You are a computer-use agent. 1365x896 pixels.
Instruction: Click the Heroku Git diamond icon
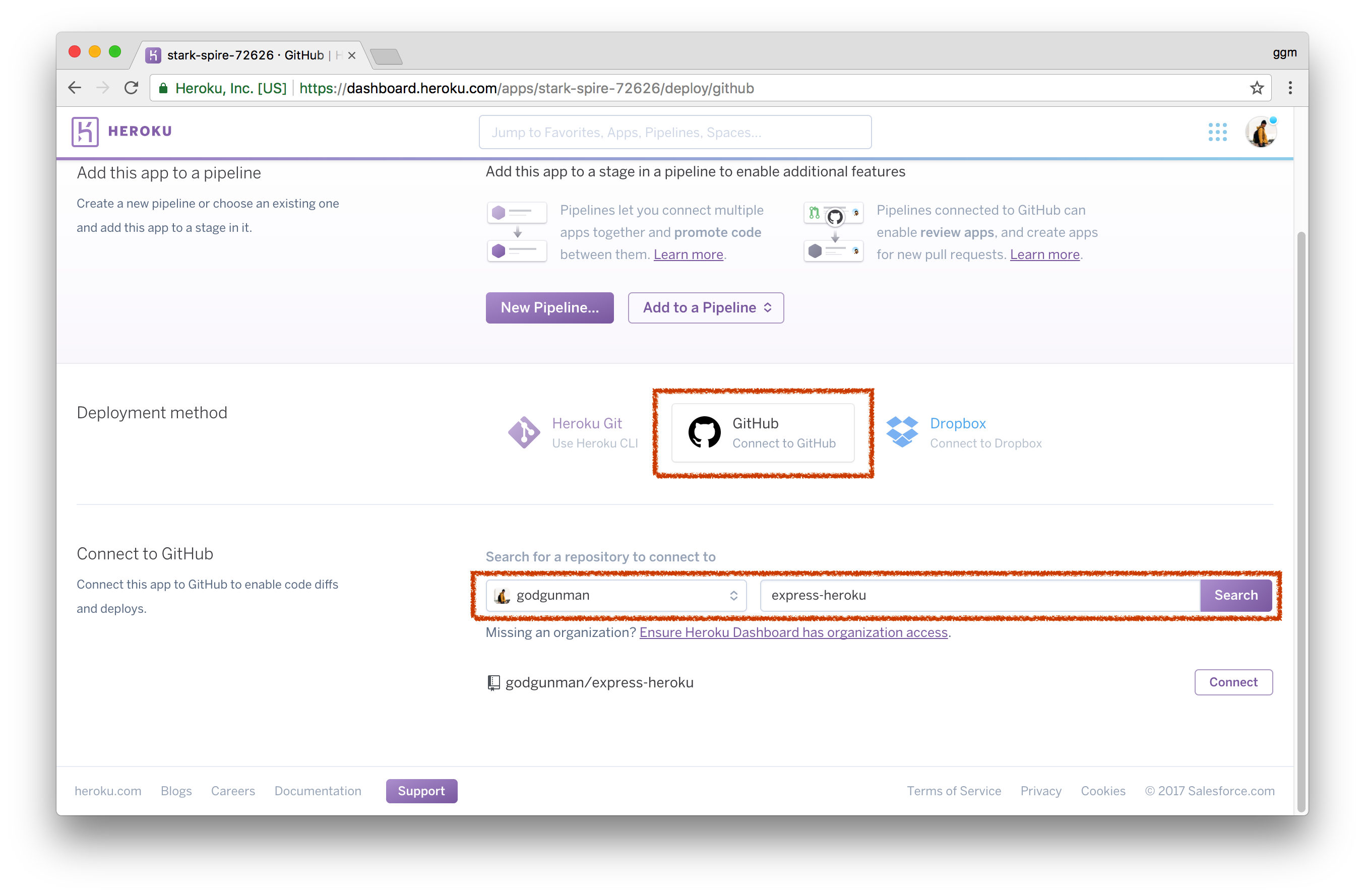coord(524,432)
